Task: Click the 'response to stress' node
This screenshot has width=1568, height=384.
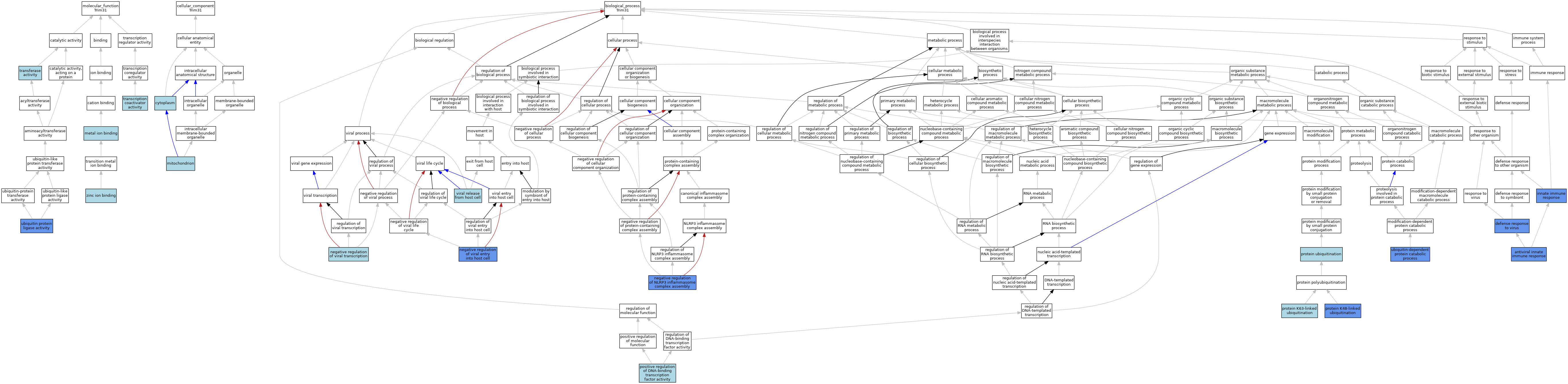Action: pyautogui.click(x=1511, y=73)
